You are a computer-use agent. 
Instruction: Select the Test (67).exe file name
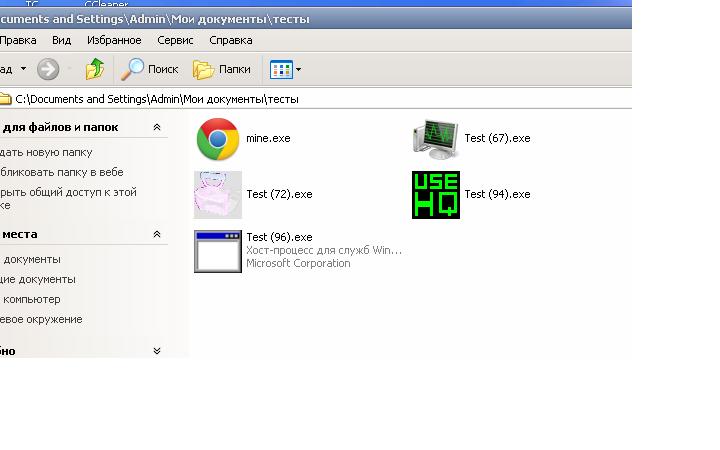[x=497, y=138]
